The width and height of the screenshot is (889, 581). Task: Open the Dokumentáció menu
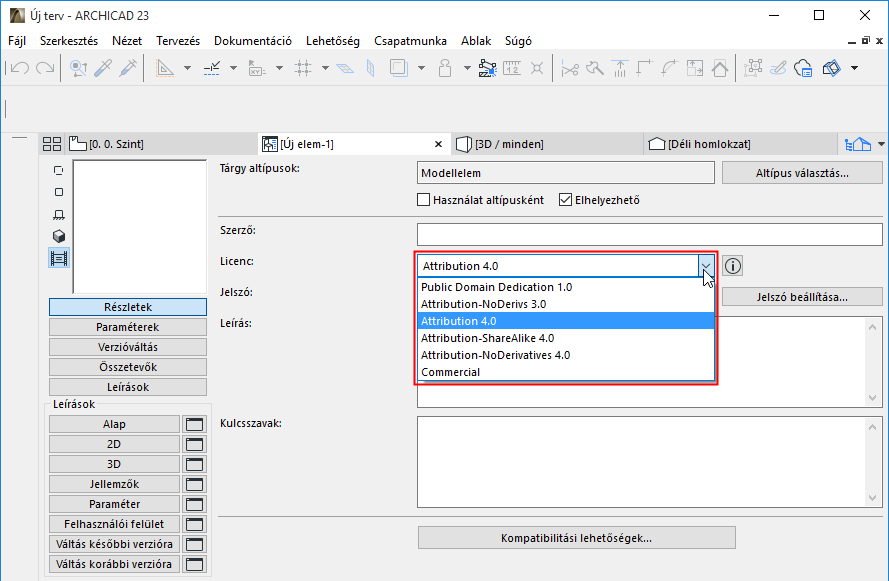click(x=253, y=41)
